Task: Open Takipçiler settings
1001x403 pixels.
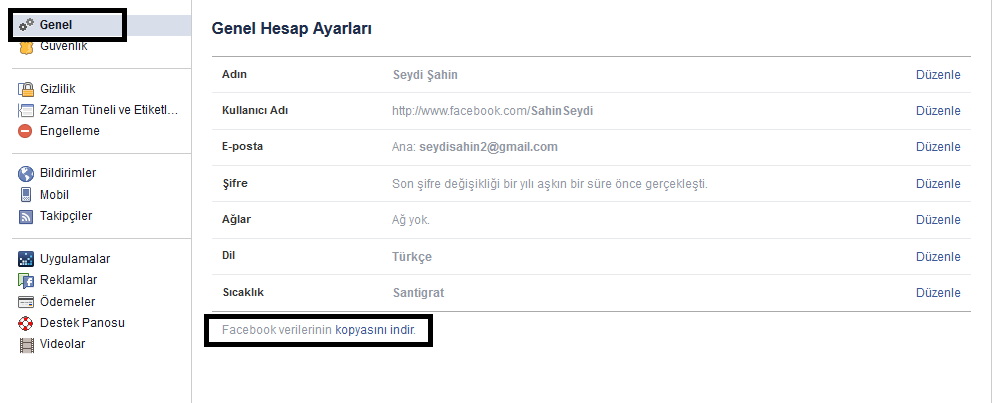Action: coord(66,216)
